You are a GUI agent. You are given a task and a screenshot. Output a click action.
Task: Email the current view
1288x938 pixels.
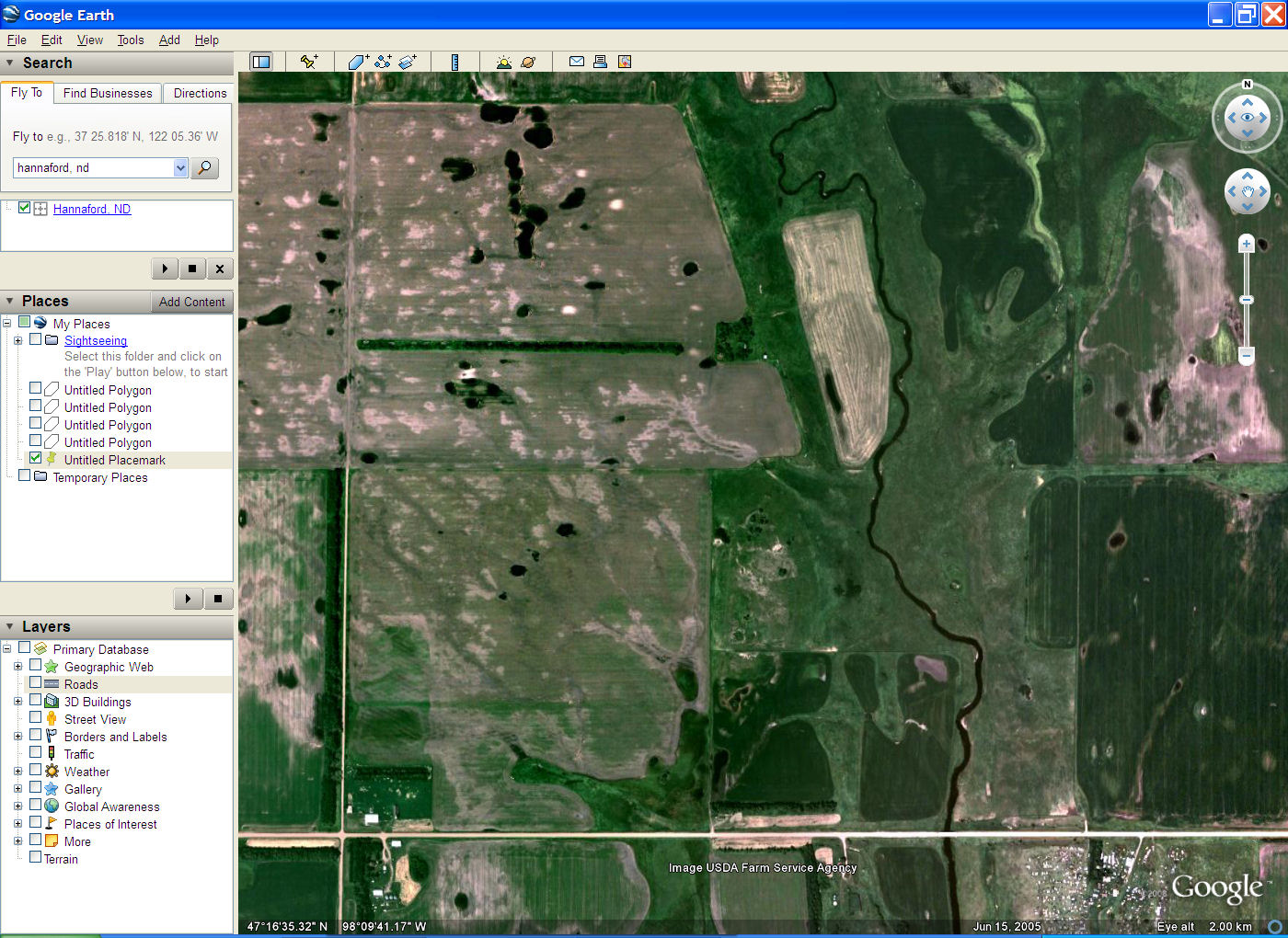pyautogui.click(x=576, y=62)
